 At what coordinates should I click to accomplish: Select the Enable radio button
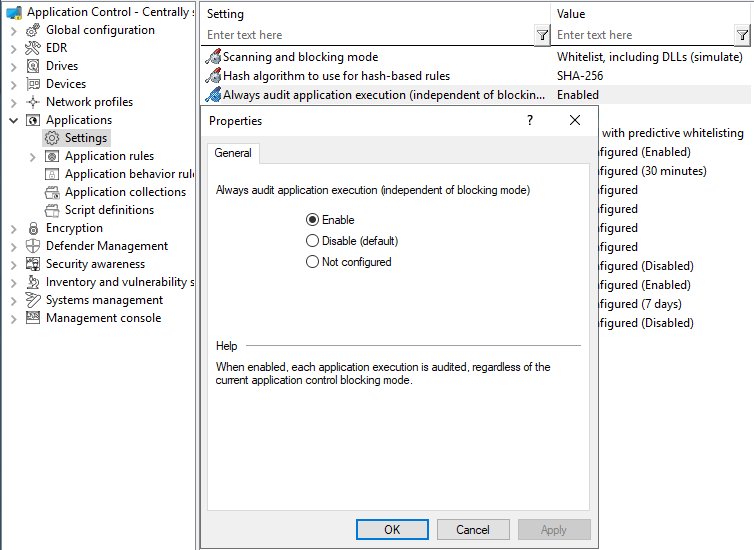point(313,220)
